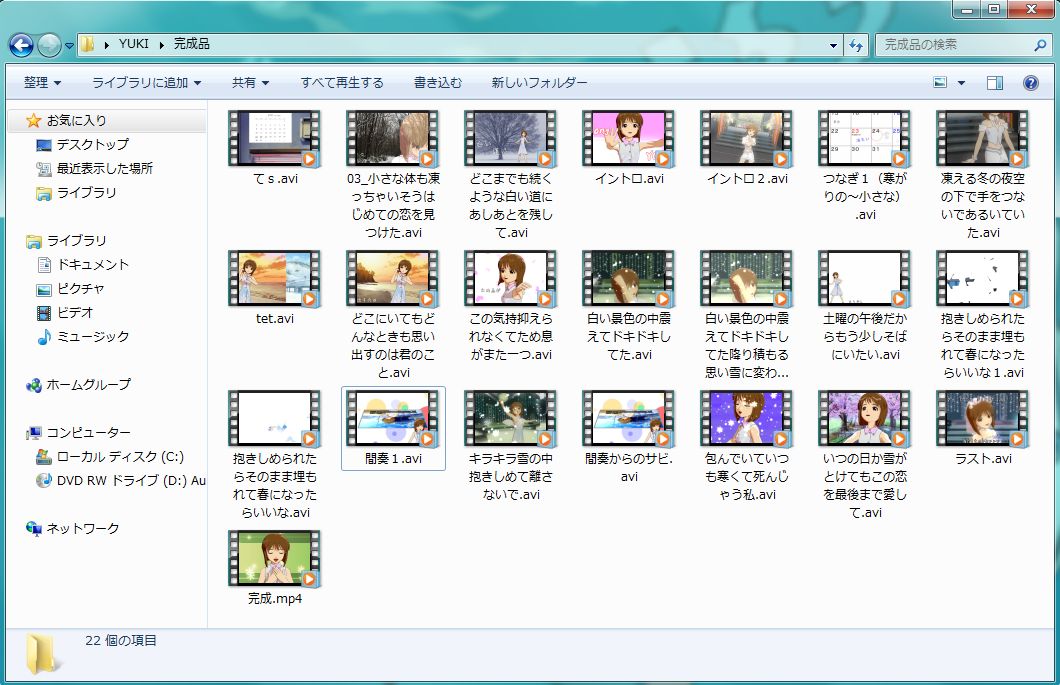Click すべて再生する button

tap(342, 82)
